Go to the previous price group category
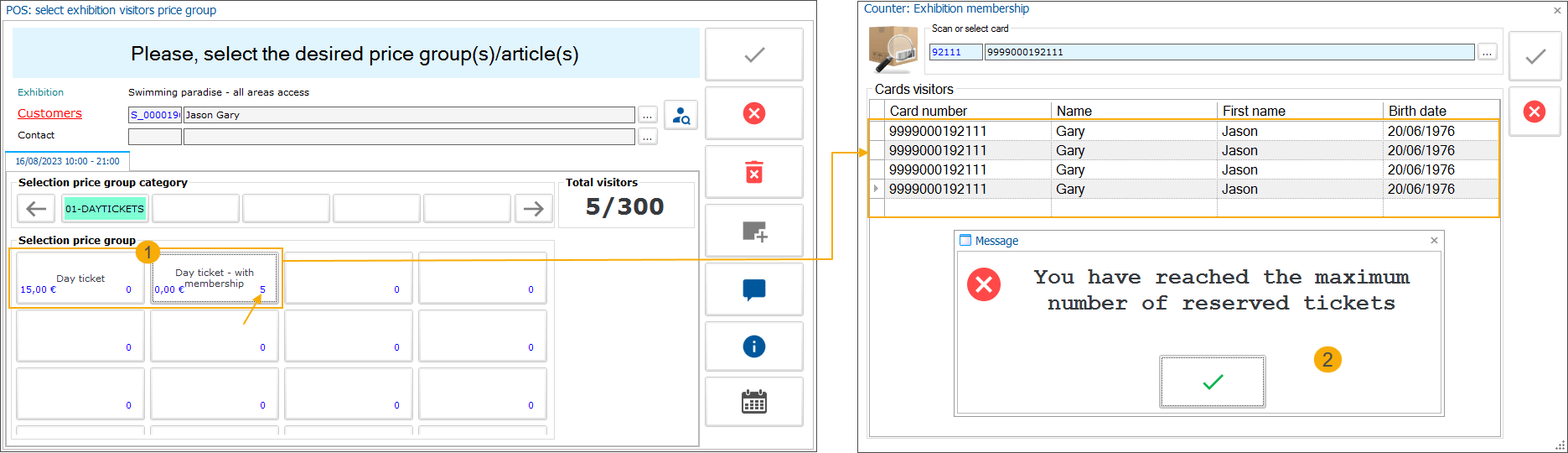Viewport: 1568px width, 453px height. [x=36, y=209]
